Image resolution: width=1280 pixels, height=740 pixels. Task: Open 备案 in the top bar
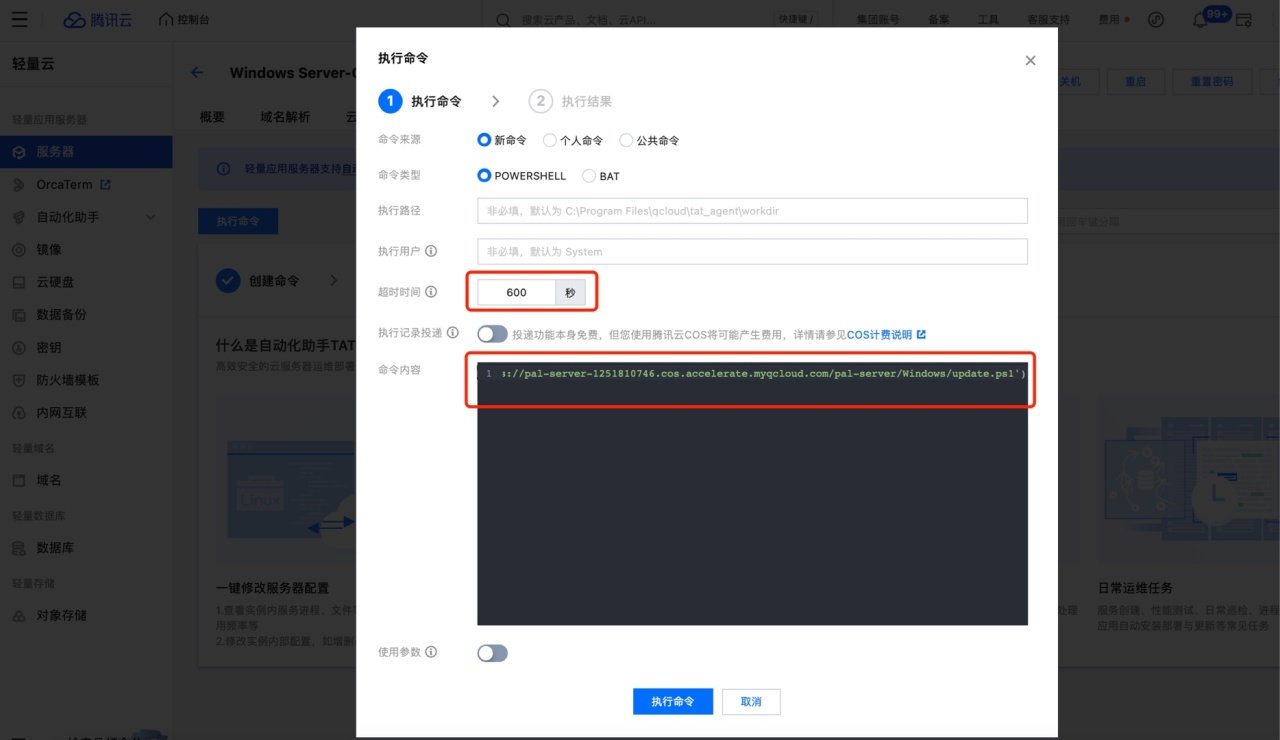938,20
